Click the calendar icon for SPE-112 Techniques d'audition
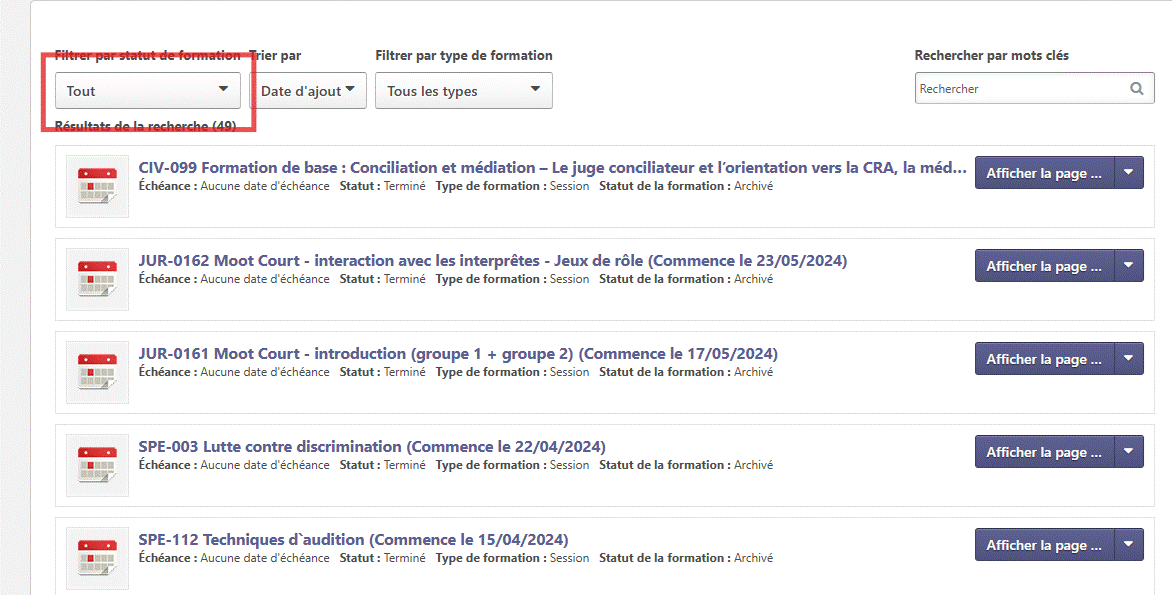This screenshot has height=595, width=1172. (x=96, y=557)
